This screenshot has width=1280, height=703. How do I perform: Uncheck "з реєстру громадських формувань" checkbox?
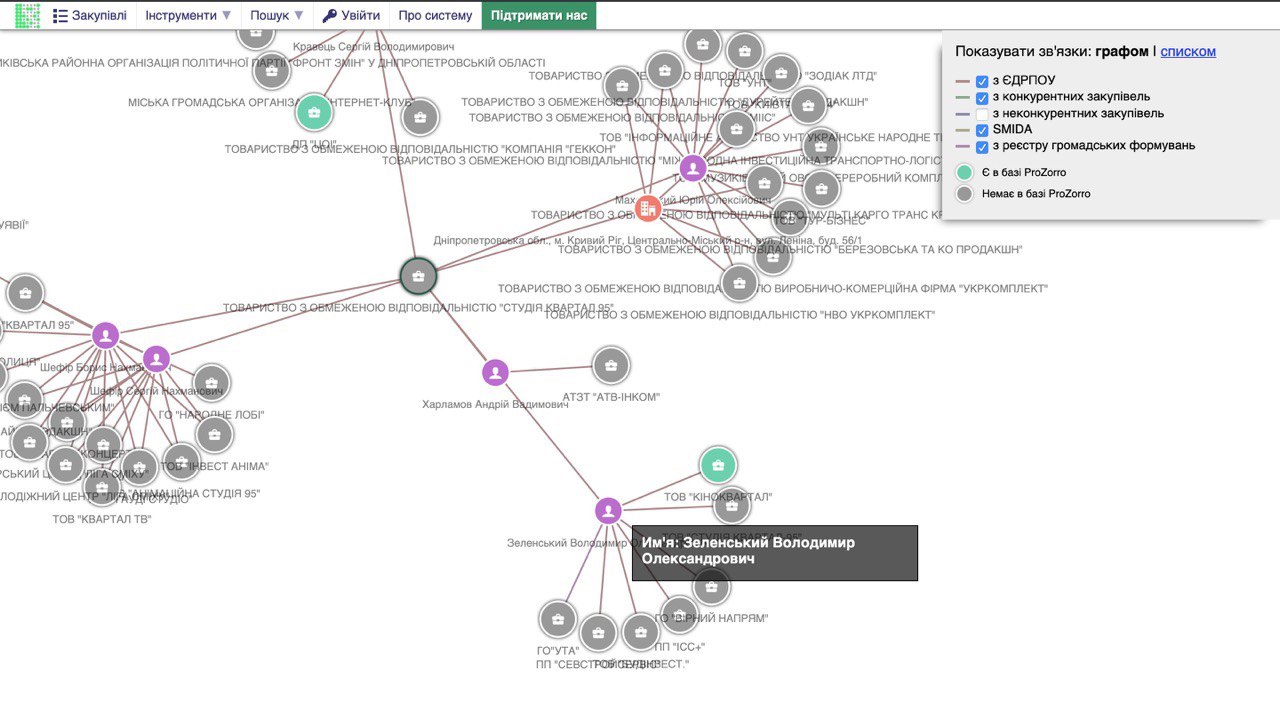pos(982,147)
